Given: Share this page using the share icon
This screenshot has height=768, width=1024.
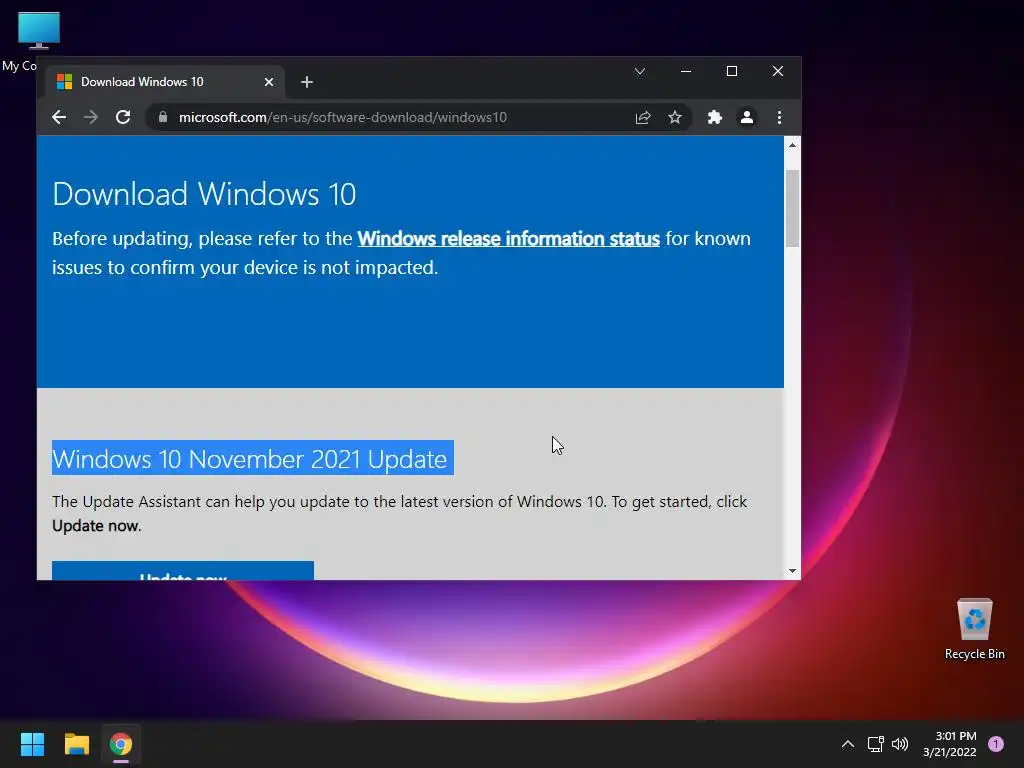Looking at the screenshot, I should (x=643, y=118).
